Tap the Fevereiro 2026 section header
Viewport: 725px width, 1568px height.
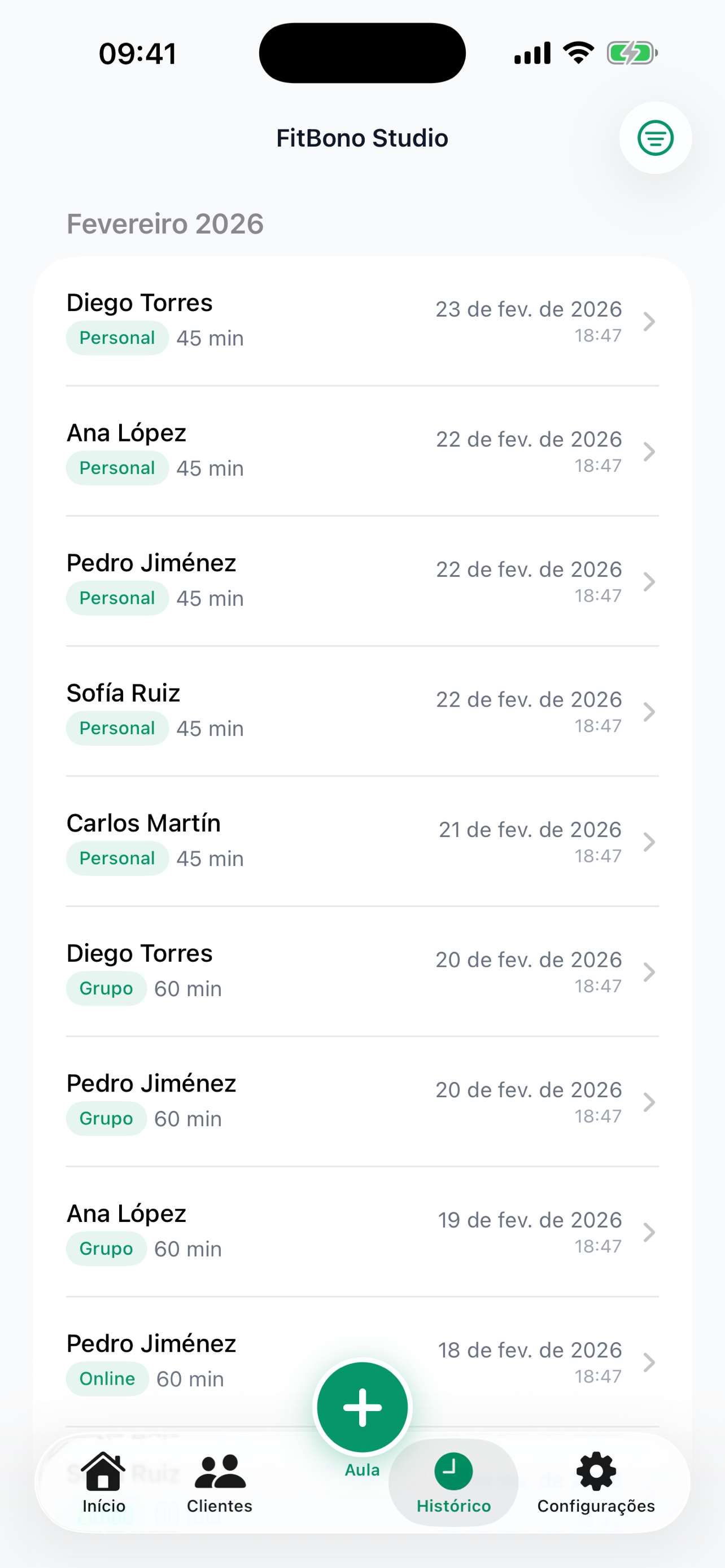tap(165, 224)
